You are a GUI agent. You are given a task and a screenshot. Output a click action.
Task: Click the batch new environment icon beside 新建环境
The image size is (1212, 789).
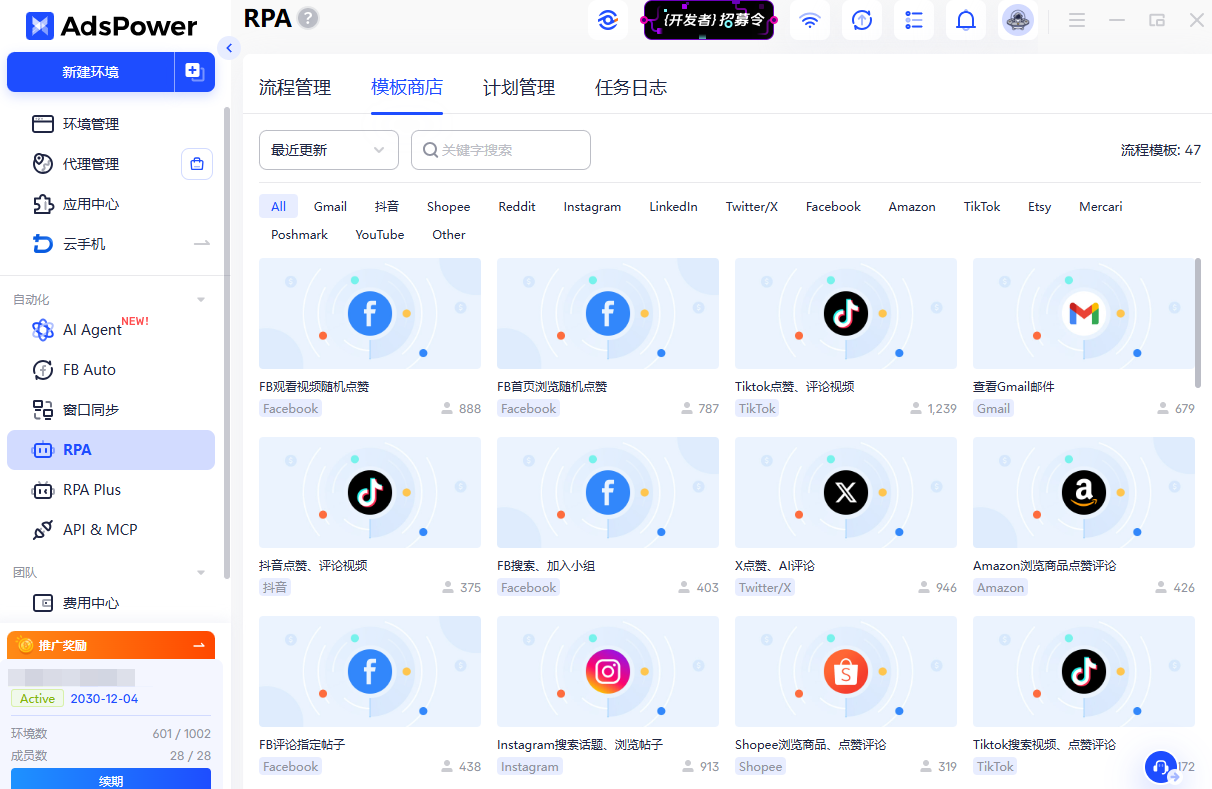[194, 72]
